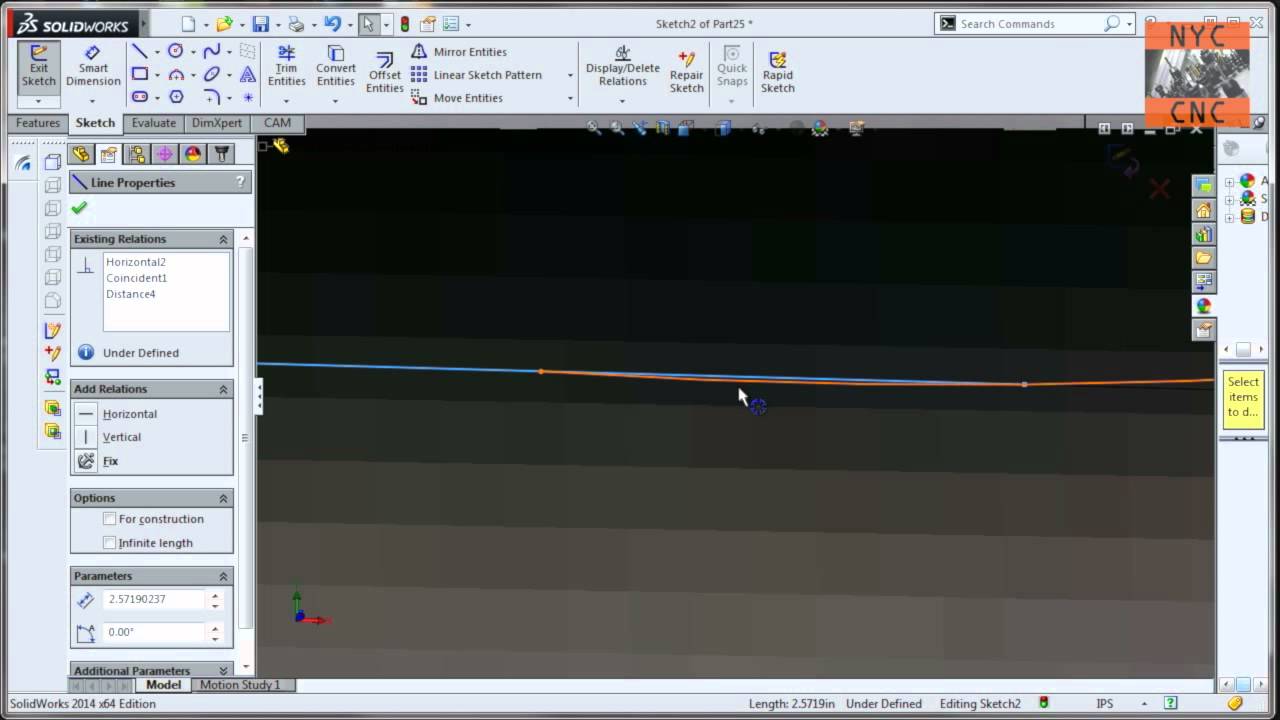Open Display/Delete Relations
This screenshot has width=1280, height=720.
[x=623, y=66]
